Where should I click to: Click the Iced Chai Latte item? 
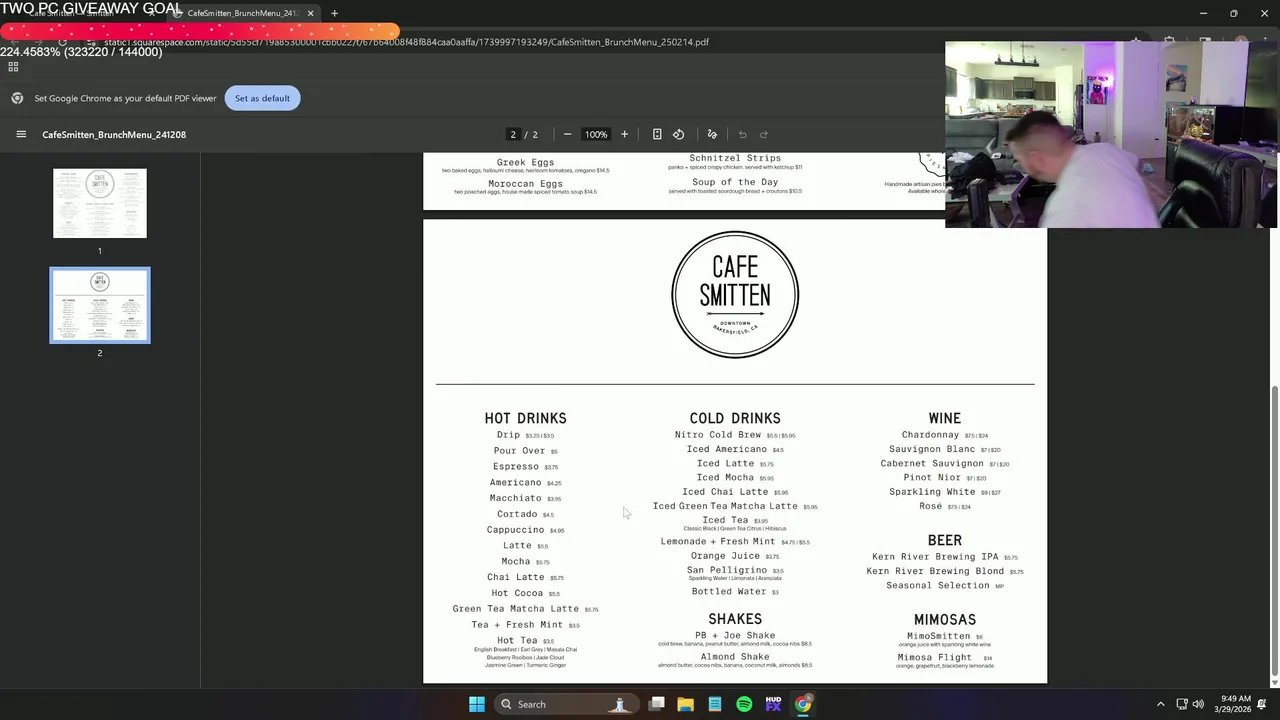pos(735,492)
